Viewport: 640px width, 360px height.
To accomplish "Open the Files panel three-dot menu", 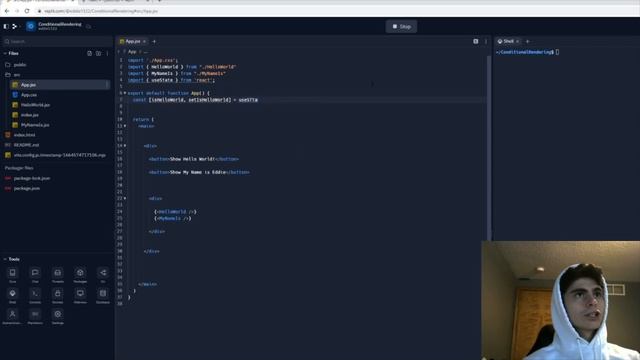I will click(x=107, y=53).
